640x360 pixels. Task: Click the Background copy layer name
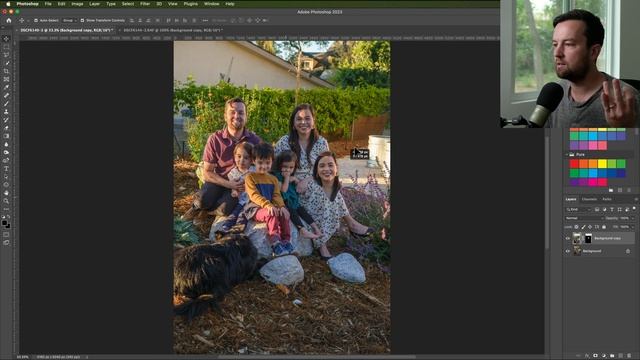click(607, 238)
